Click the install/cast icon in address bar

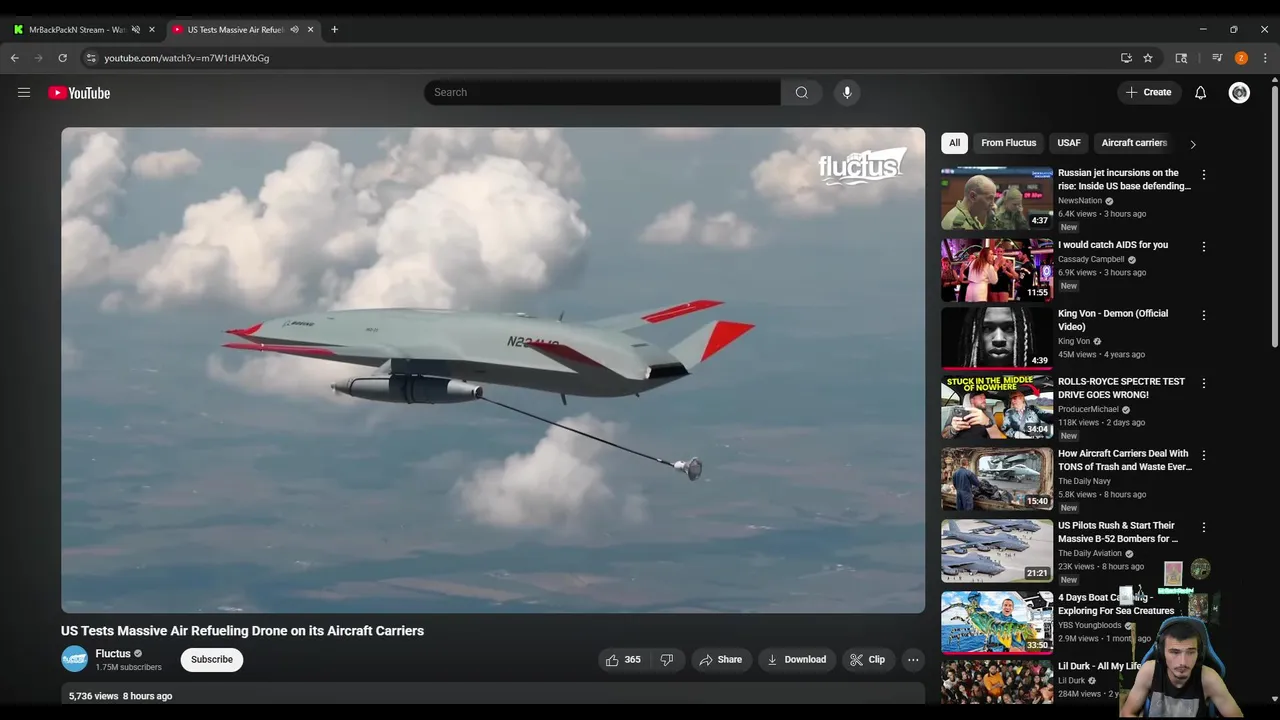(x=1126, y=58)
